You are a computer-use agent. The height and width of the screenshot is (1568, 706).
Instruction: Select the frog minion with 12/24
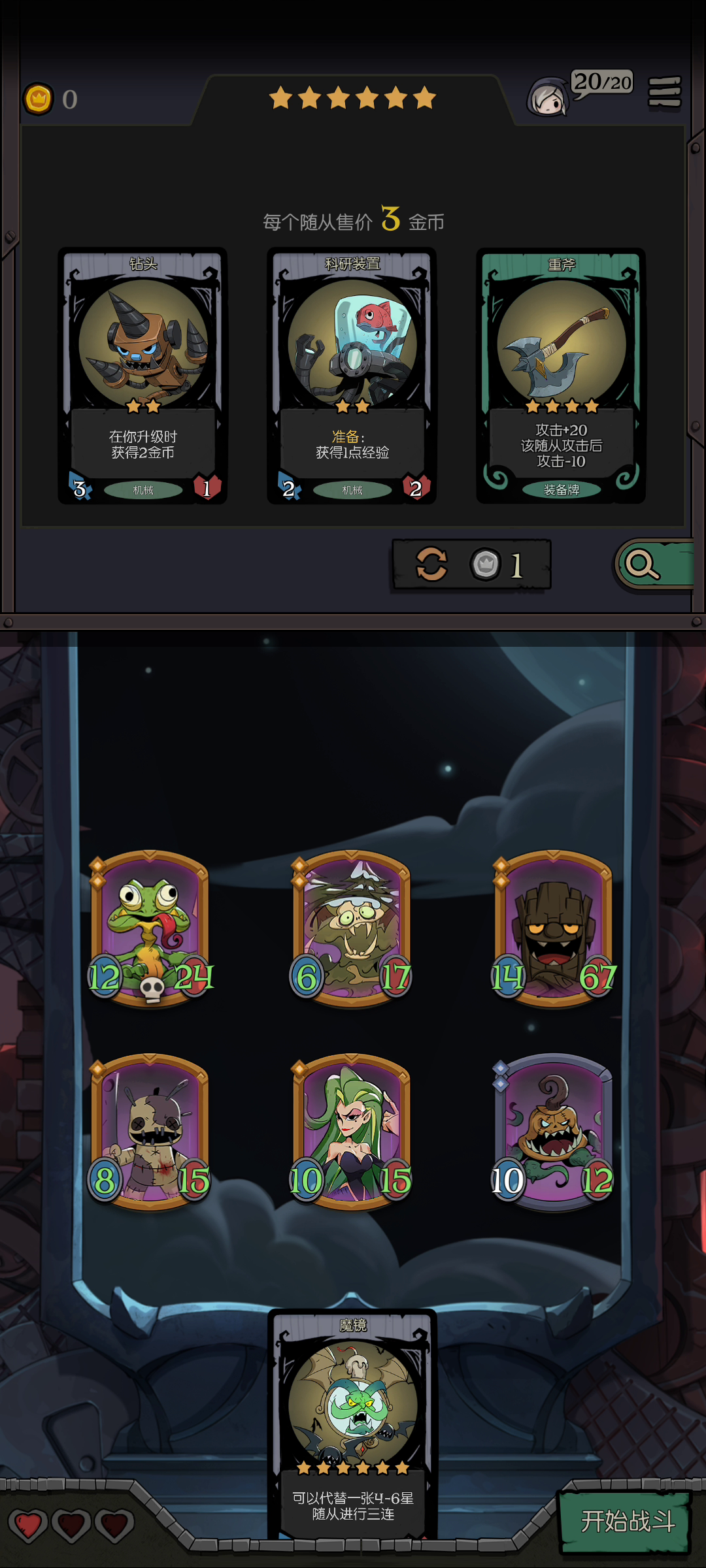pos(150,928)
